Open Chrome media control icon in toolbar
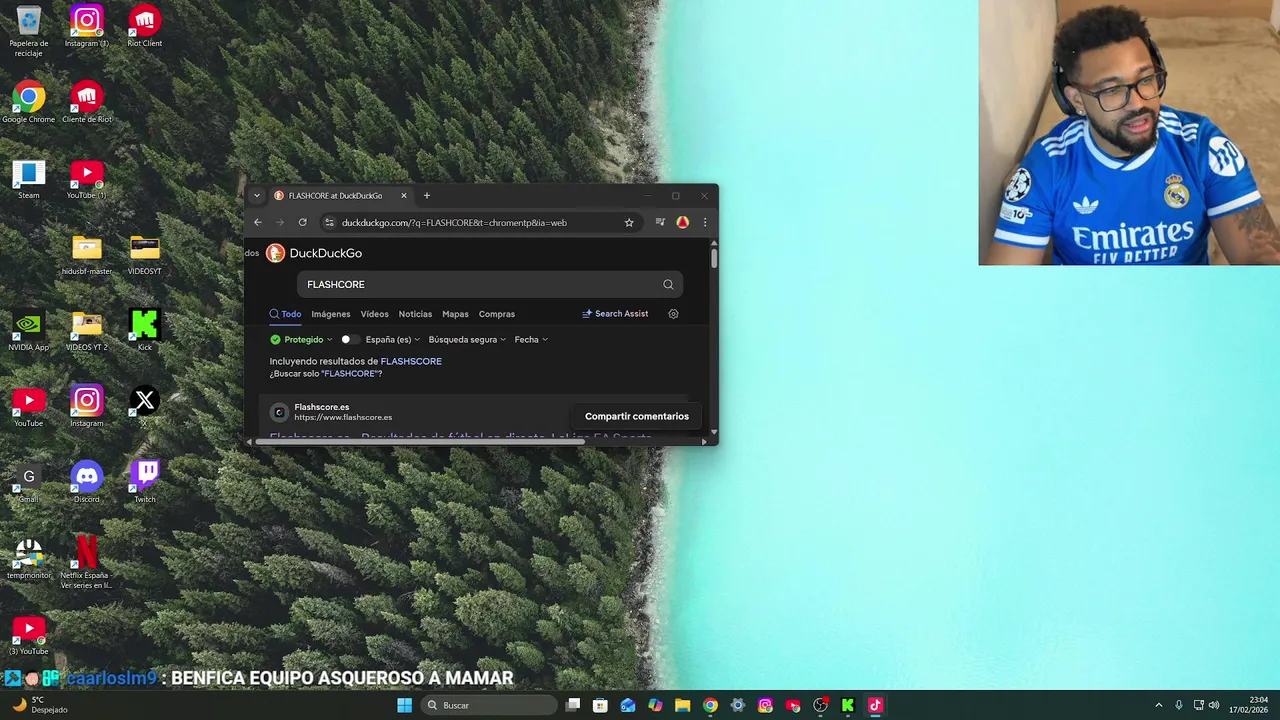 [x=660, y=222]
